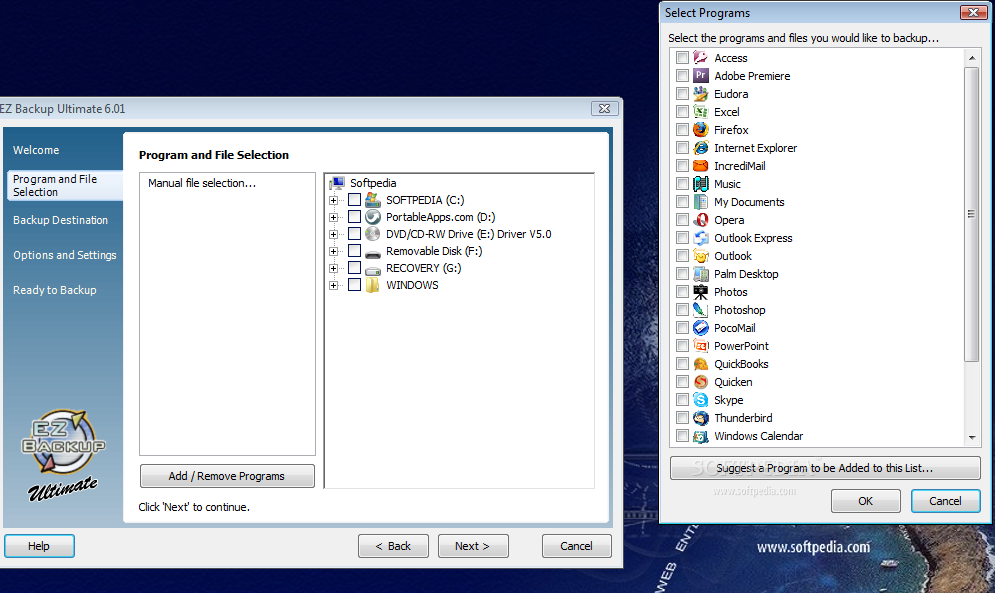Viewport: 995px width, 593px height.
Task: Click the SOFTPEDIA (C:) drive icon
Action: 373,199
